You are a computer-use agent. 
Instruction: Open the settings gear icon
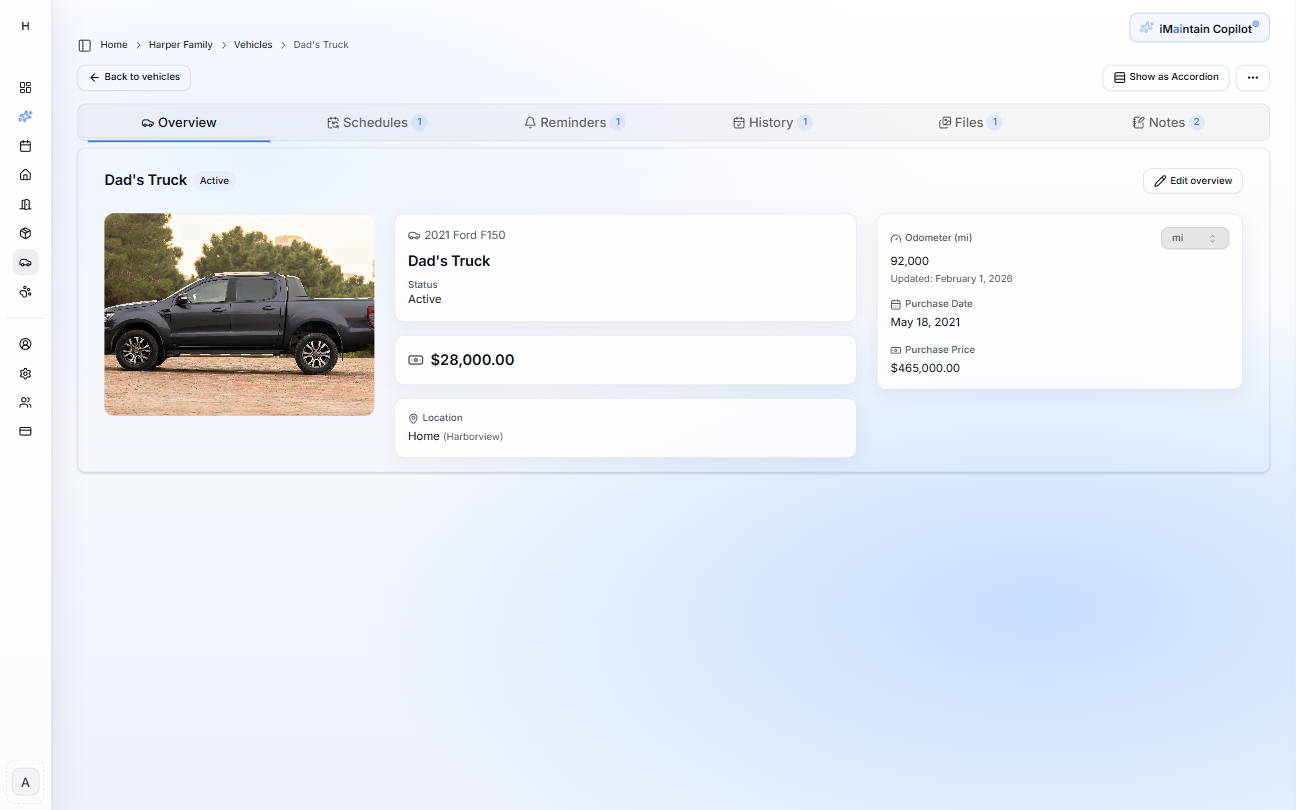point(25,373)
